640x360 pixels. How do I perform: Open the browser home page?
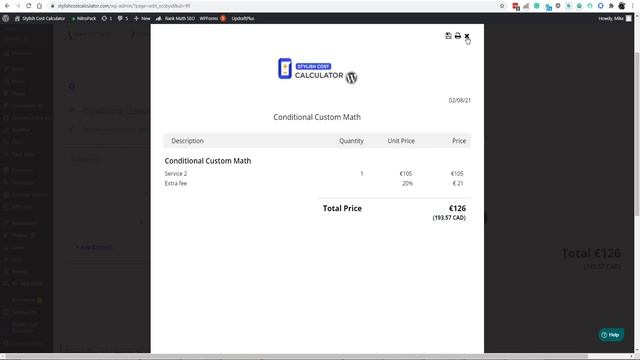tap(39, 6)
